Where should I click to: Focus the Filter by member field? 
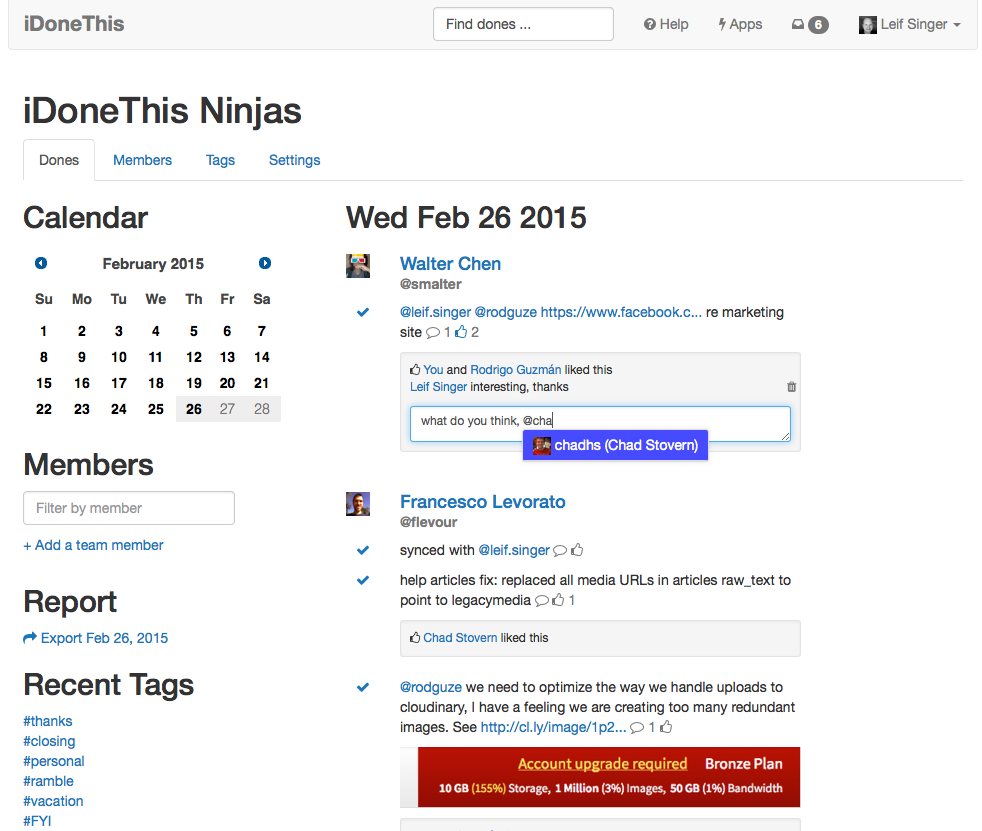tap(129, 508)
